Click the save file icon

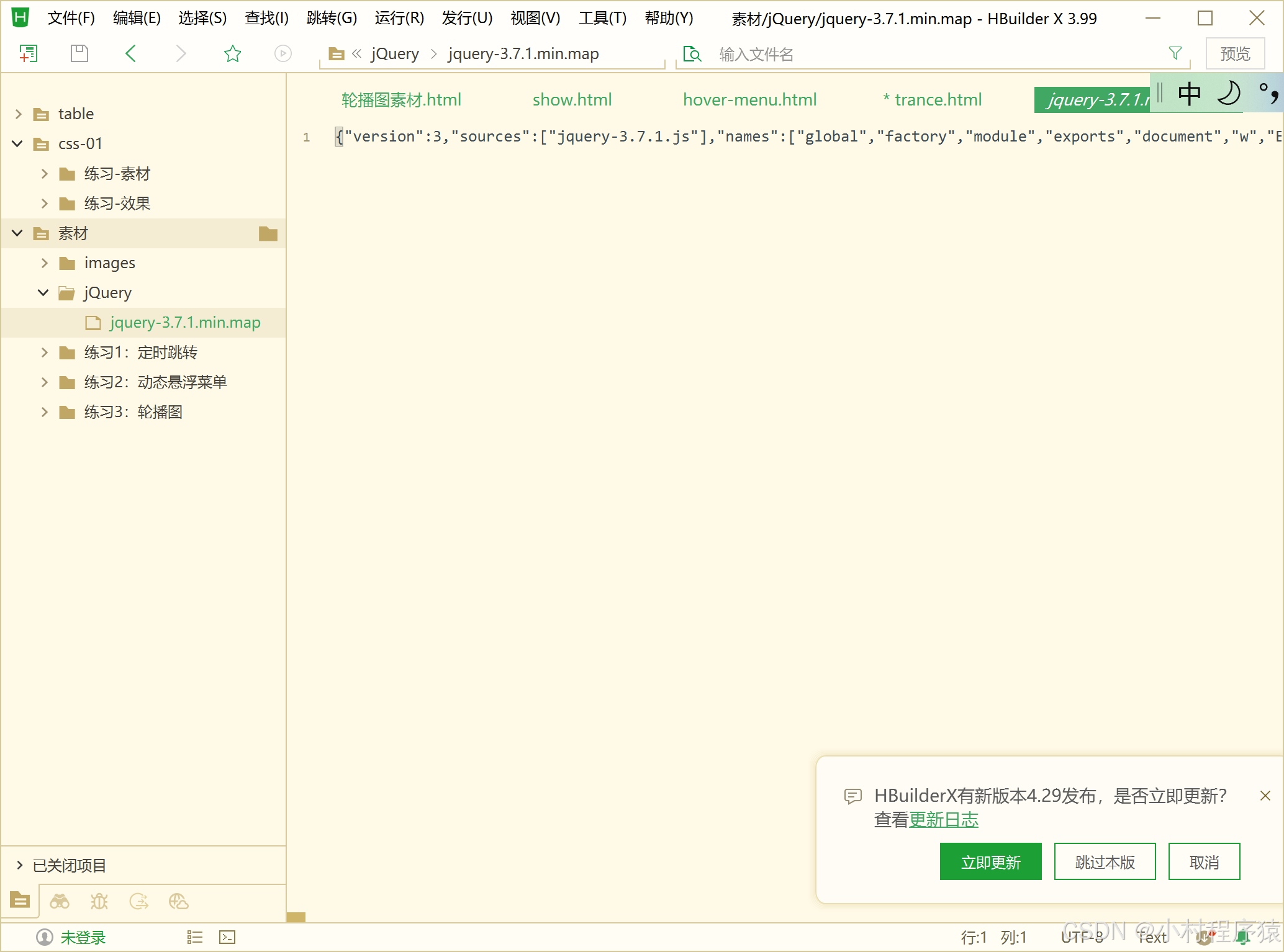(79, 54)
